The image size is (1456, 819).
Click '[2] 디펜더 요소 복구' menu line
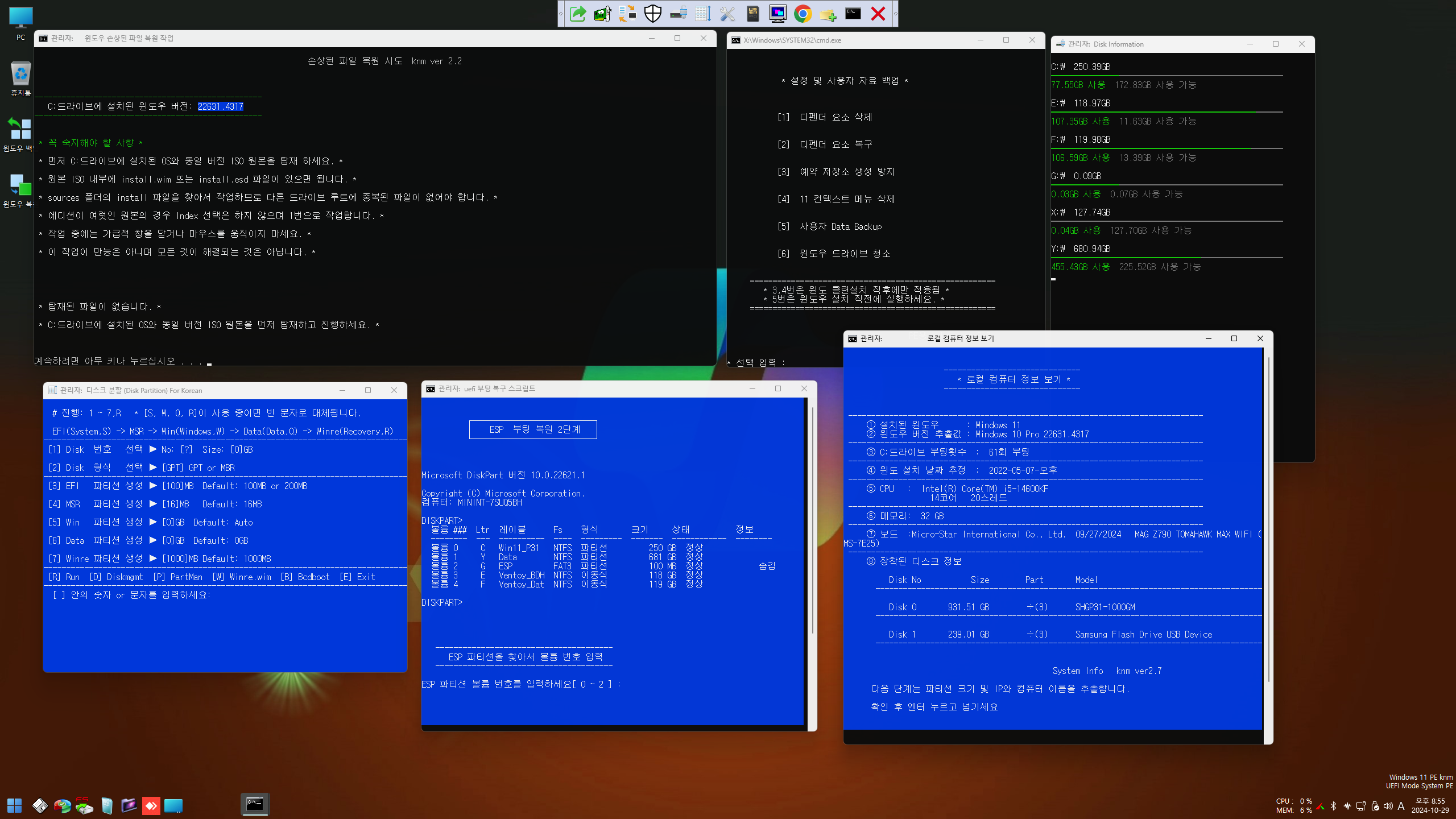[825, 144]
